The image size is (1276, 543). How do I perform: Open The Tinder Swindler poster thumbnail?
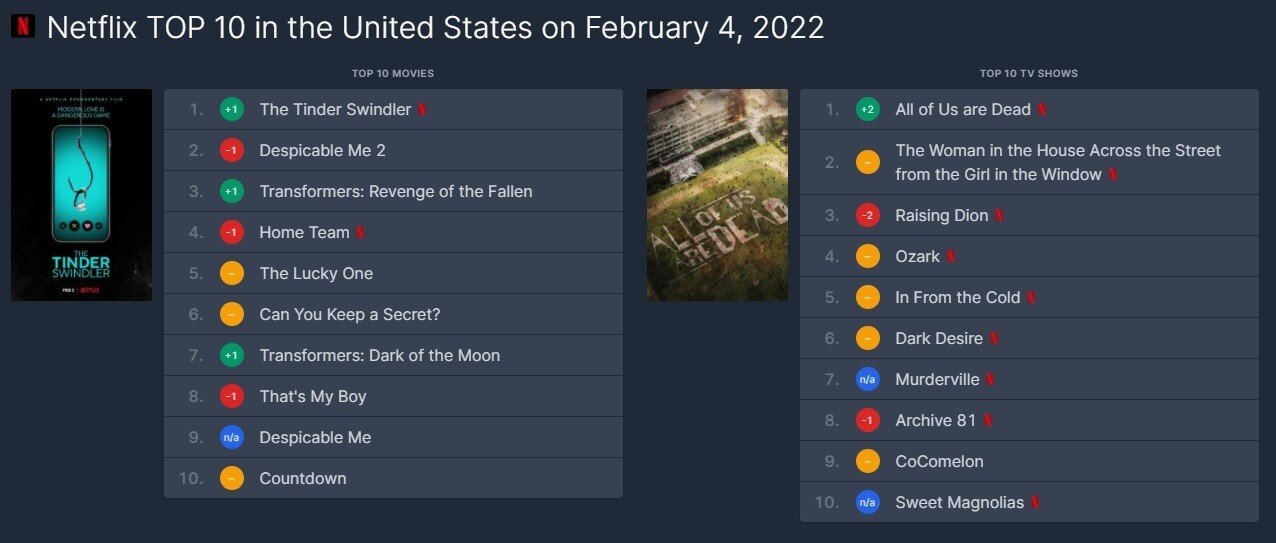[x=82, y=195]
